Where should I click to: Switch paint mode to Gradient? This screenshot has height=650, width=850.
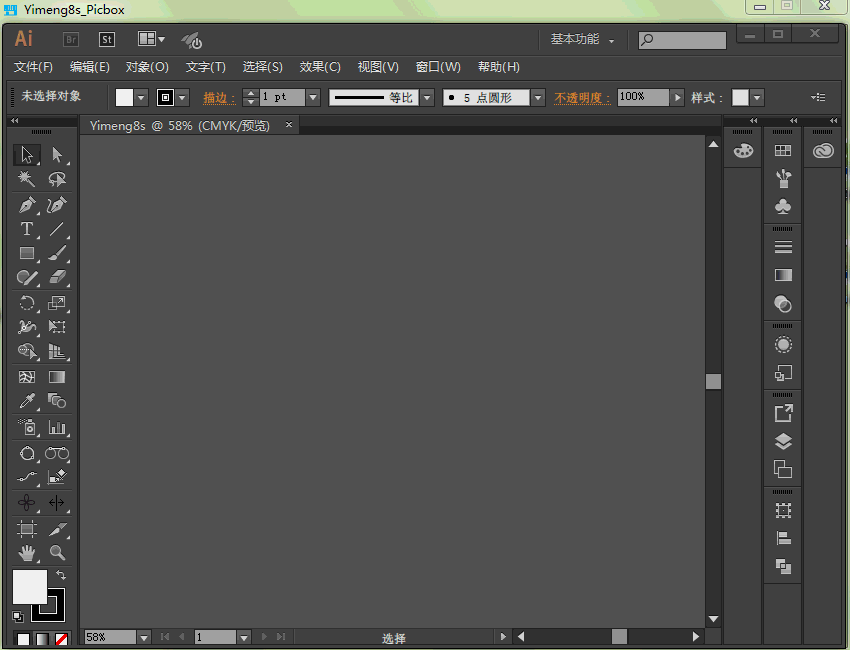point(42,638)
